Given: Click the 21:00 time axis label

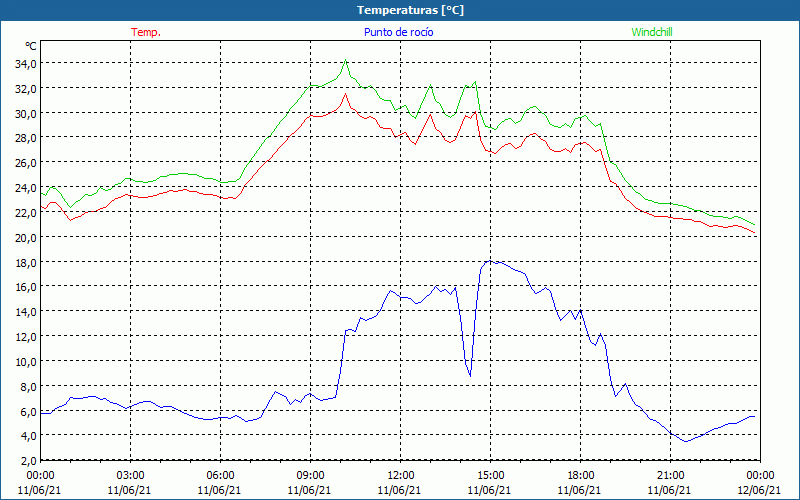Looking at the screenshot, I should [x=670, y=475].
